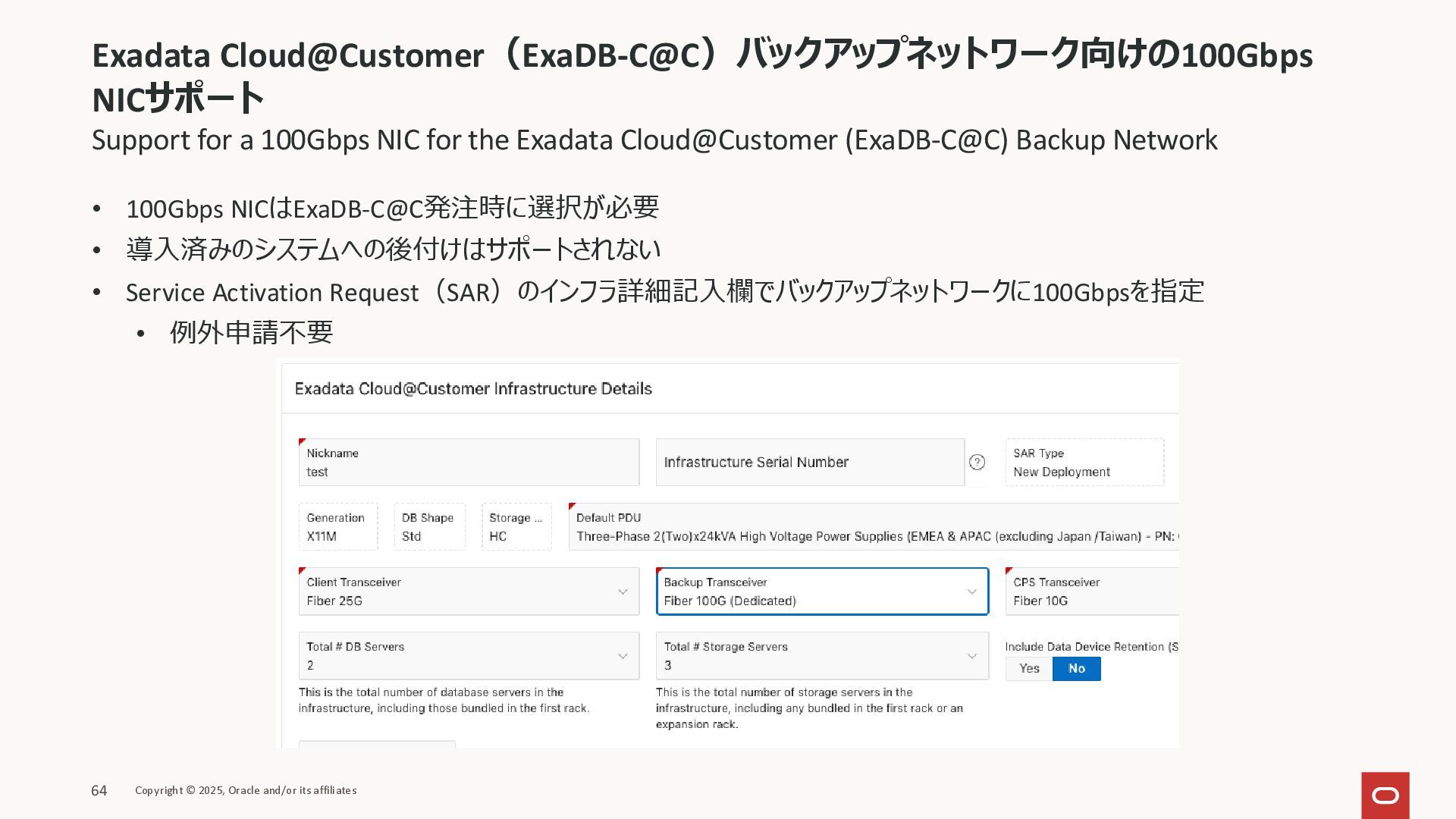
Task: Click the Default PDU field
Action: 872,527
